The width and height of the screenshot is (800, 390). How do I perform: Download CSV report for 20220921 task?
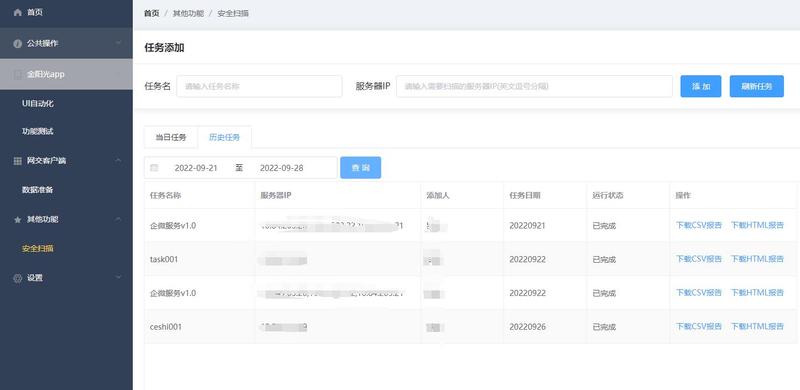tap(699, 225)
